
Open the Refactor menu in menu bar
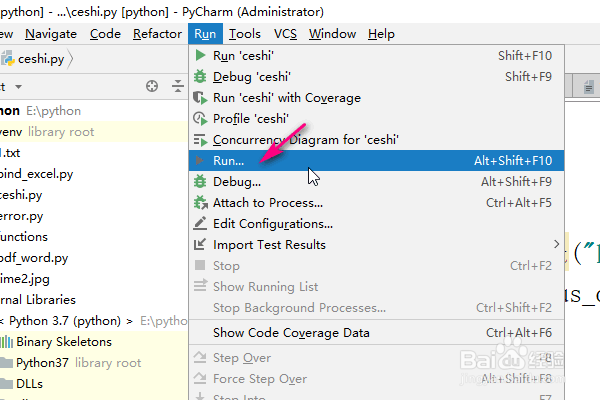click(157, 34)
